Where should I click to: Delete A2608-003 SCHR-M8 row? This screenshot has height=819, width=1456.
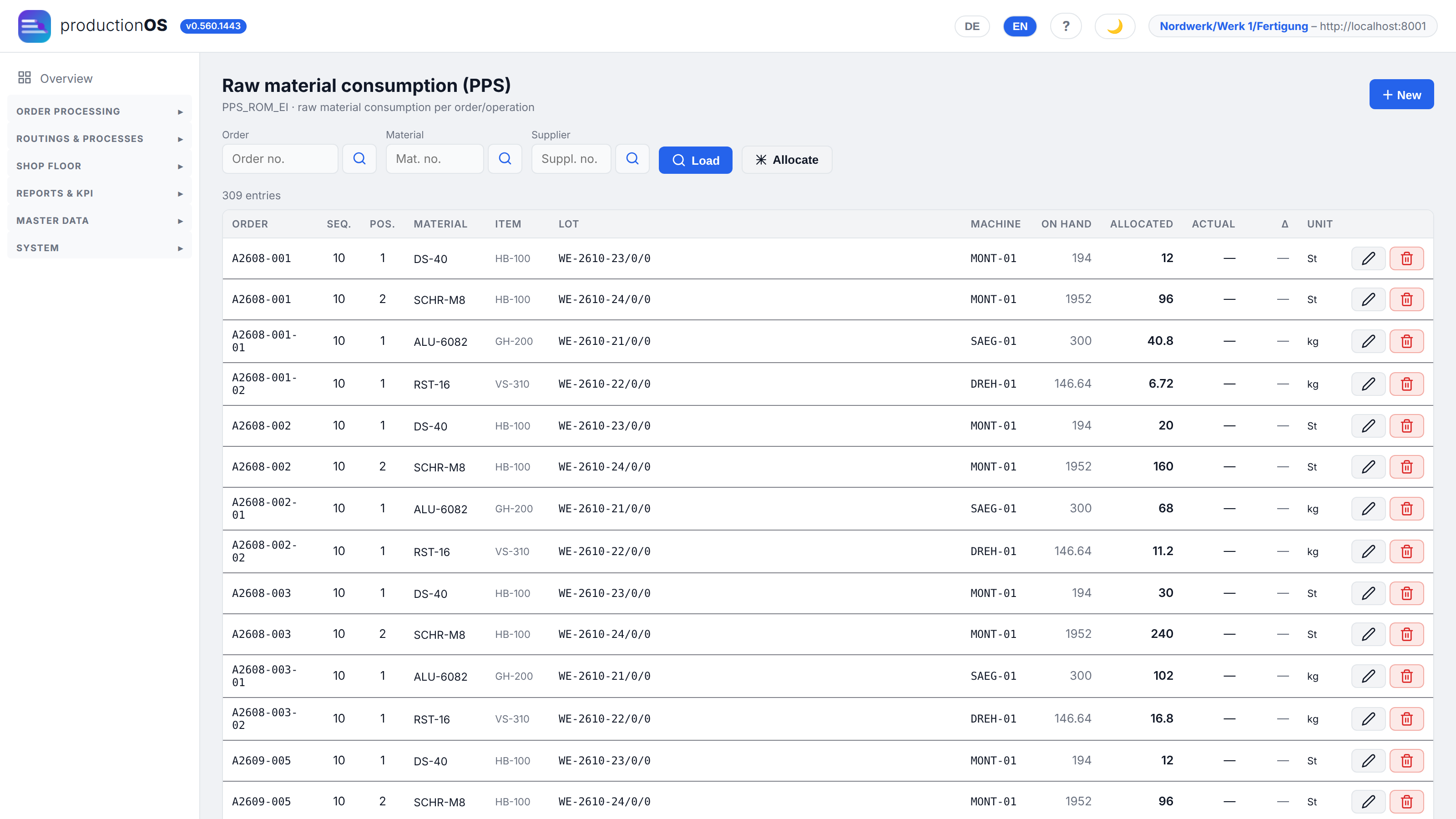click(x=1406, y=634)
